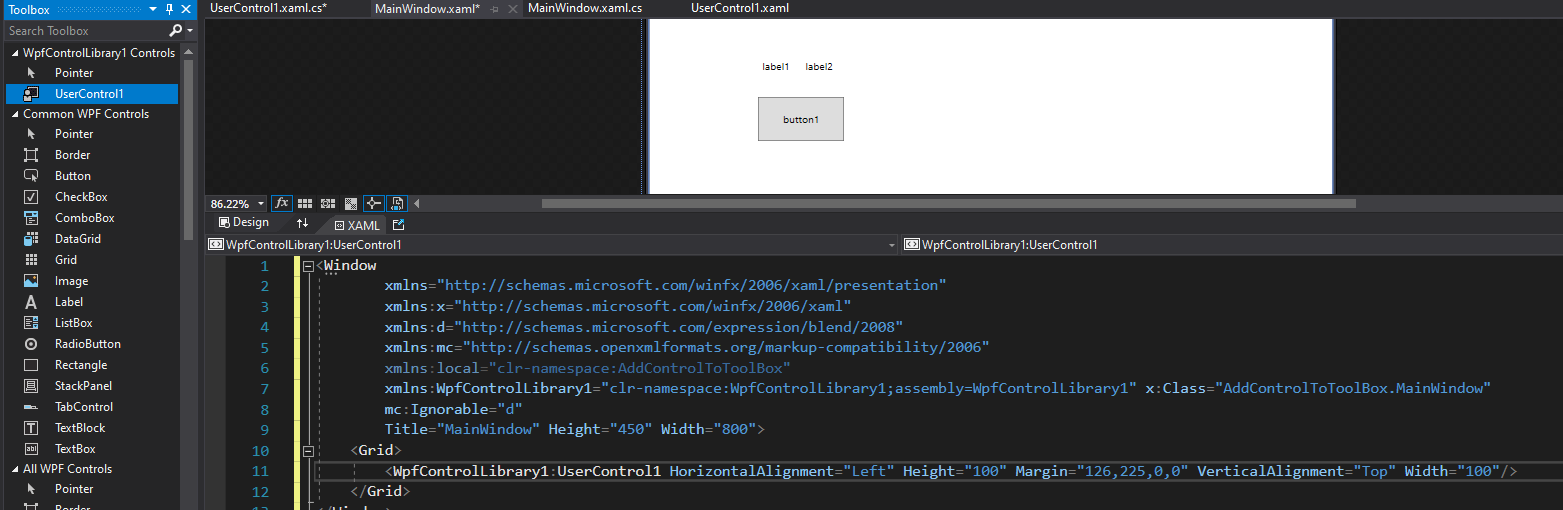The height and width of the screenshot is (510, 1563).
Task: Close the MainWindow.xaml tab
Action: pos(512,8)
